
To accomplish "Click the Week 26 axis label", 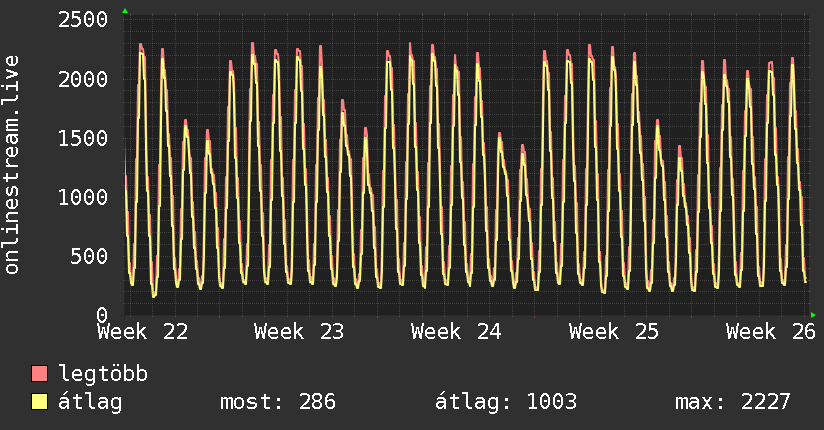I will click(771, 332).
